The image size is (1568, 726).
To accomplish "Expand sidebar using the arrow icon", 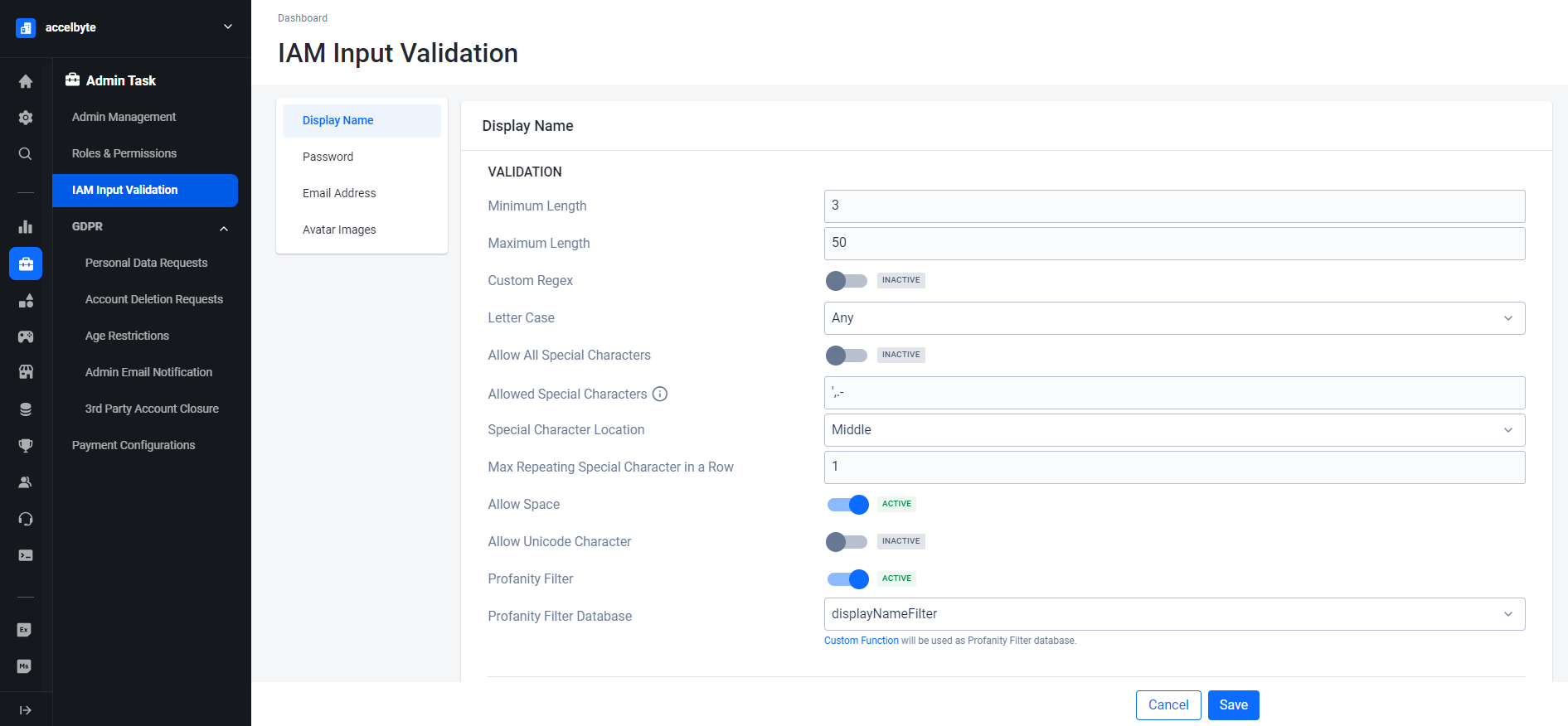I will 26,710.
